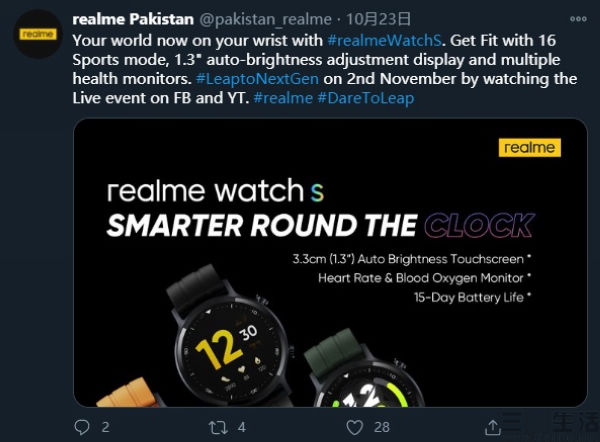Open the #realme hashtag link
The image size is (600, 442).
[x=283, y=98]
